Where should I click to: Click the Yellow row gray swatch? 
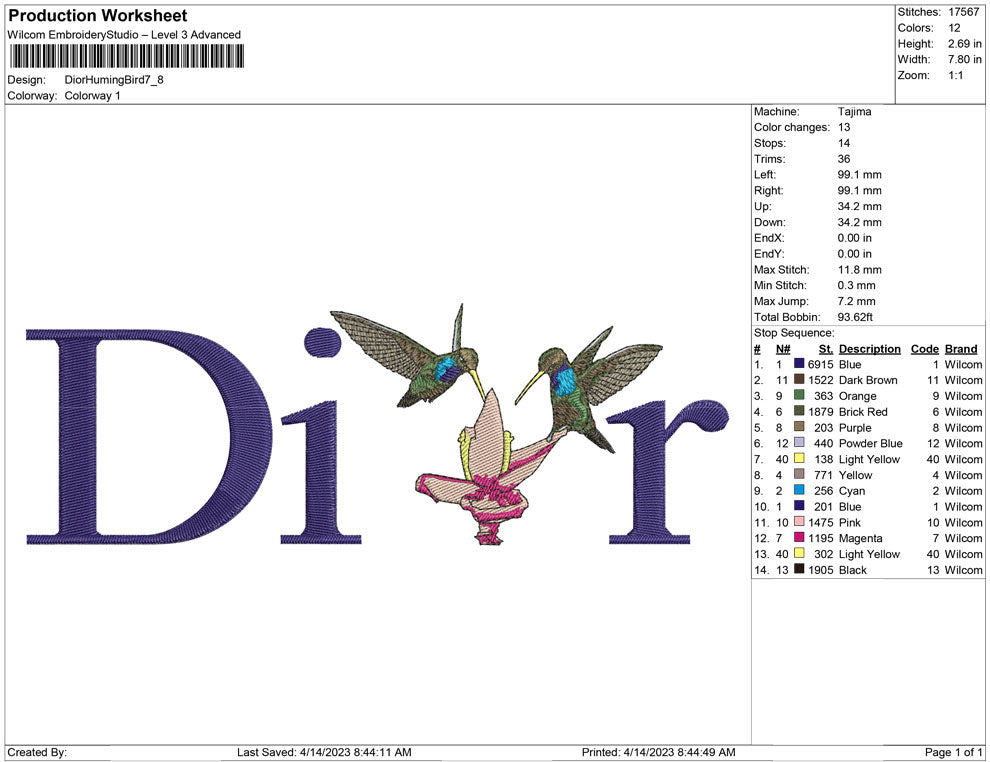click(x=799, y=473)
